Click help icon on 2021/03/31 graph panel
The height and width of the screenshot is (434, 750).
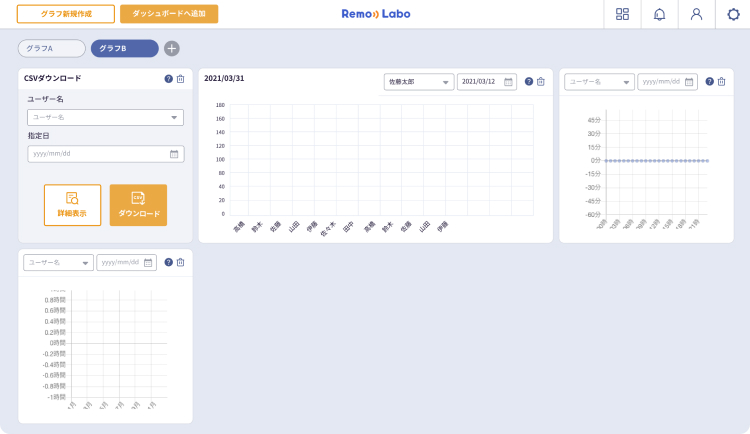click(x=529, y=82)
